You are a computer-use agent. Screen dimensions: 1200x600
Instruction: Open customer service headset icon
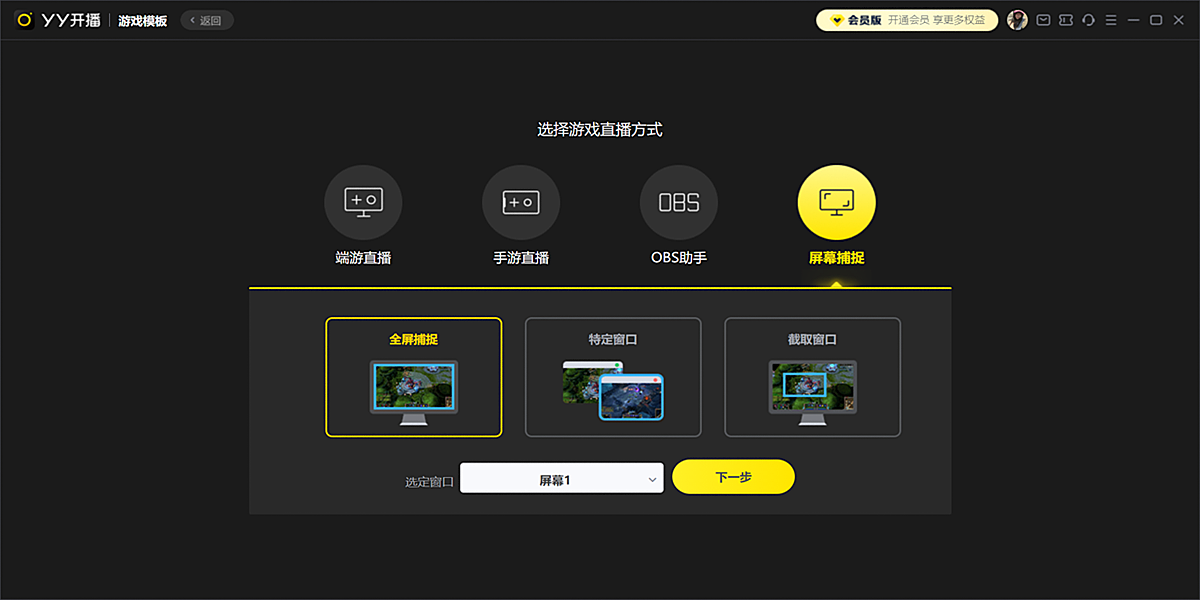[x=1089, y=20]
